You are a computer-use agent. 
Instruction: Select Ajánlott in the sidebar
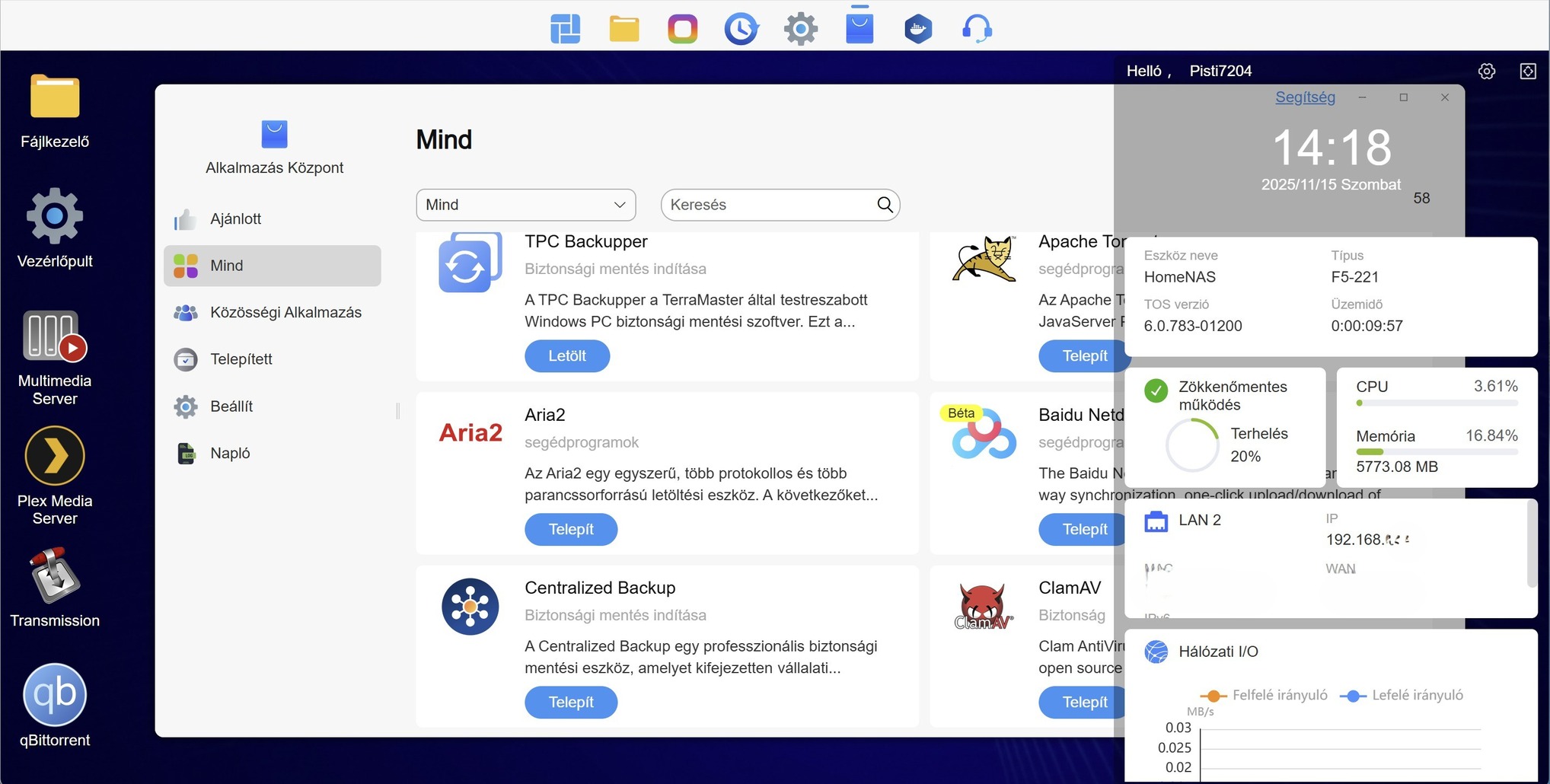[273, 219]
